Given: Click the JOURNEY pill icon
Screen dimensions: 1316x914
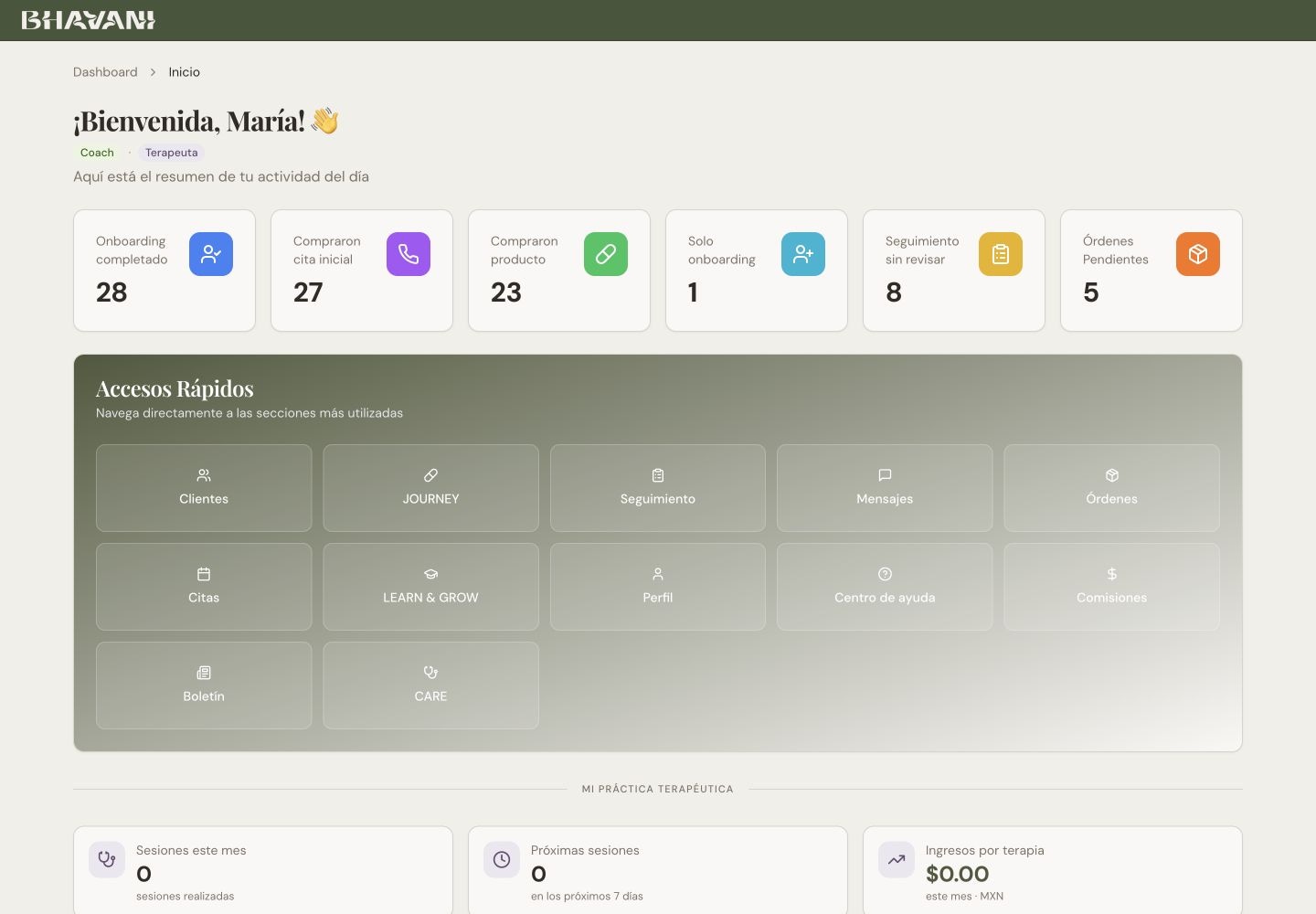Looking at the screenshot, I should (x=430, y=475).
